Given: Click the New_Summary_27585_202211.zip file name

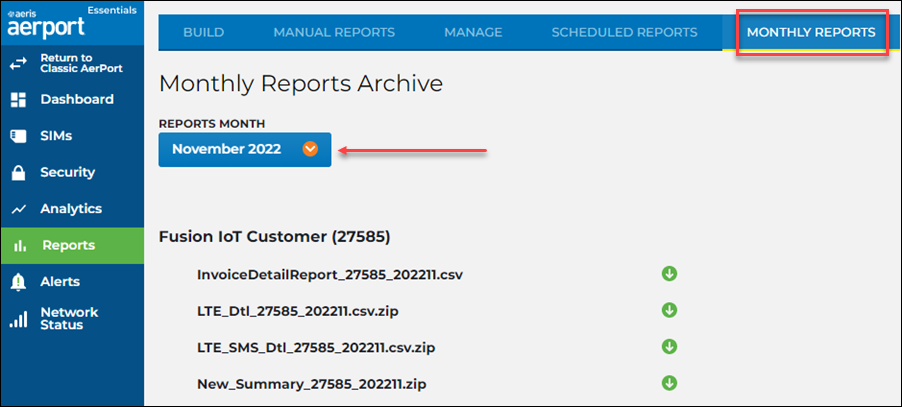Looking at the screenshot, I should (x=311, y=384).
